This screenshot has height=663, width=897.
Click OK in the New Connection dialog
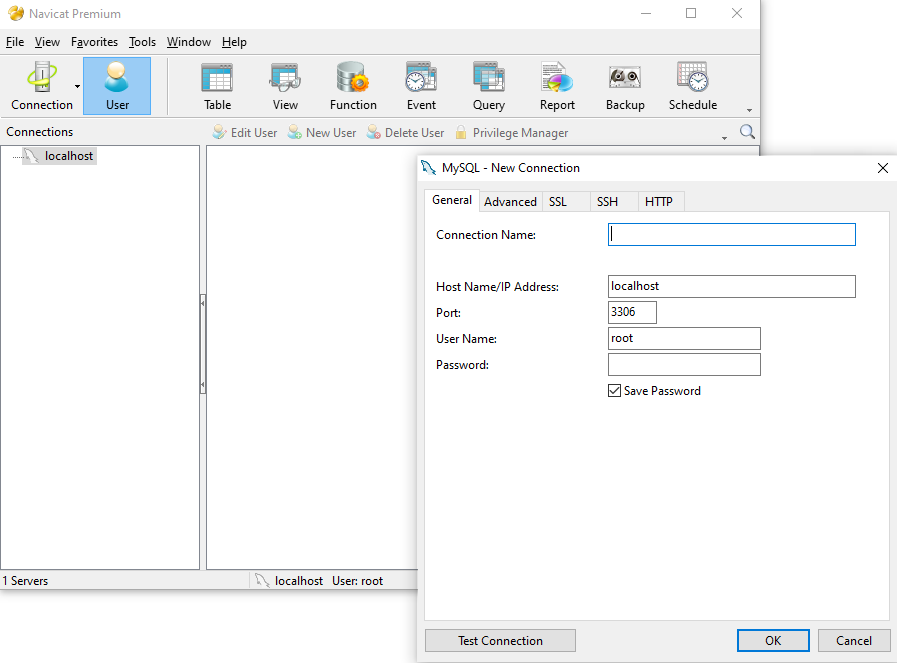point(773,641)
